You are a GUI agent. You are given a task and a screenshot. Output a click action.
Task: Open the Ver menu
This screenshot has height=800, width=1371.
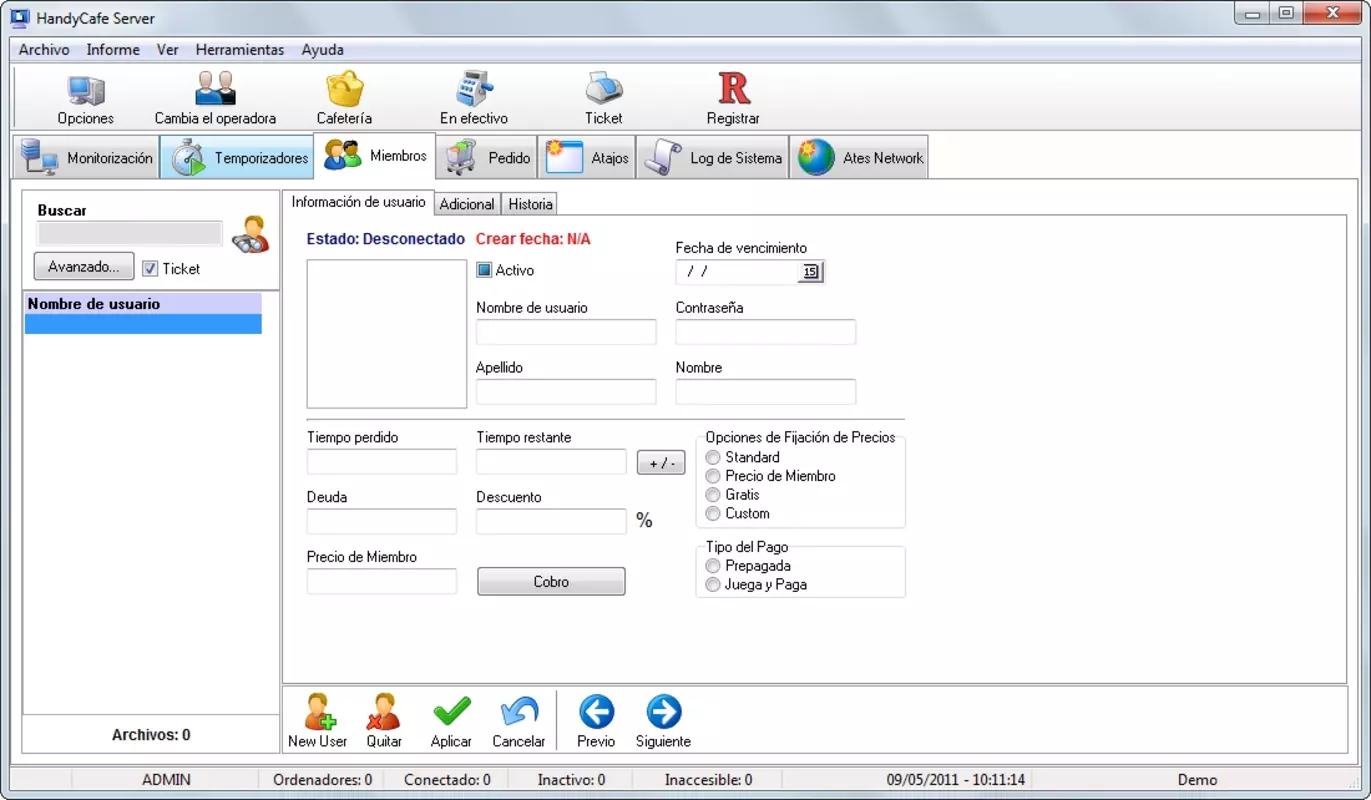(167, 49)
